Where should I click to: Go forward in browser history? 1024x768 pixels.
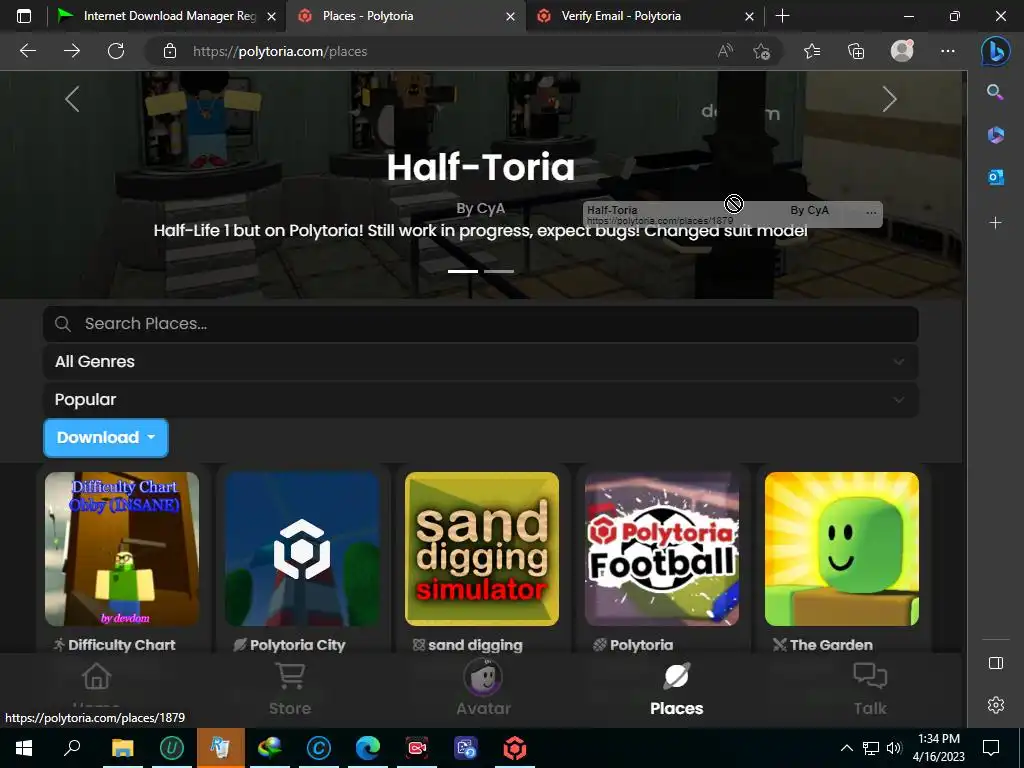point(72,51)
